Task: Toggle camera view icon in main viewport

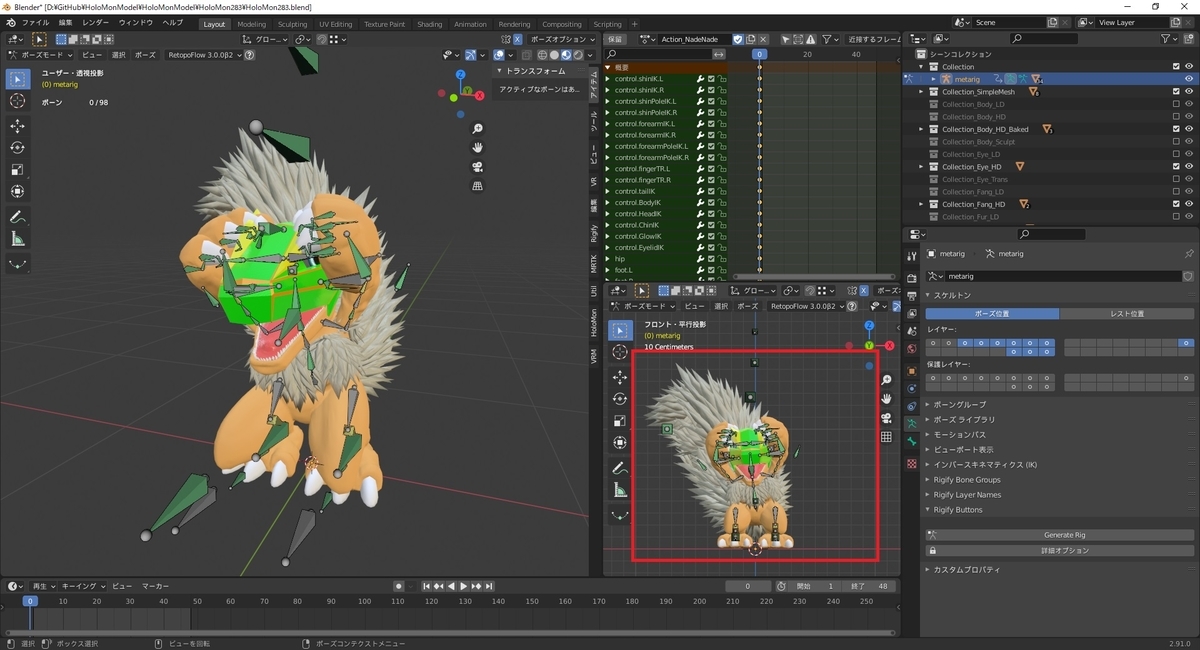Action: [478, 167]
